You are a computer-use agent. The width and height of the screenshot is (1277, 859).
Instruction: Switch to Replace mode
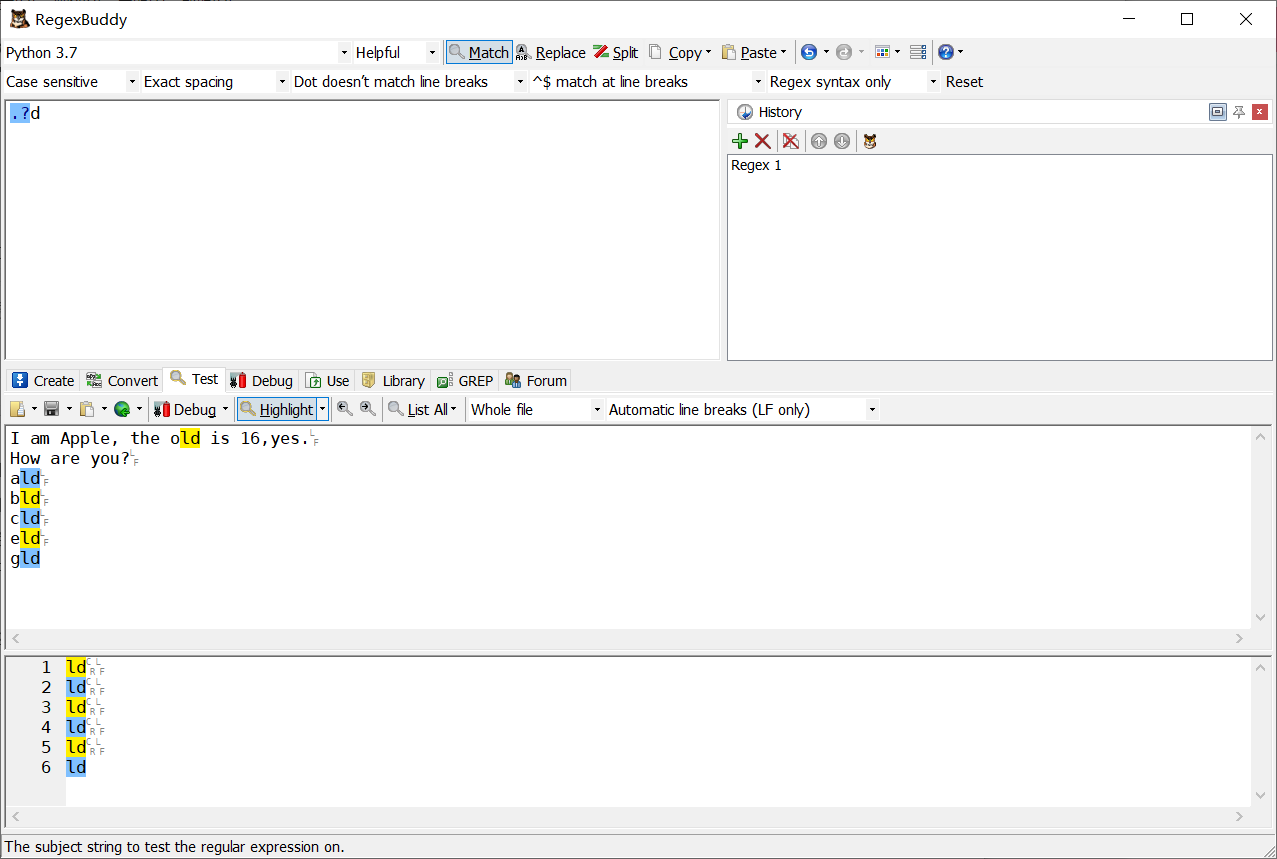pos(551,52)
